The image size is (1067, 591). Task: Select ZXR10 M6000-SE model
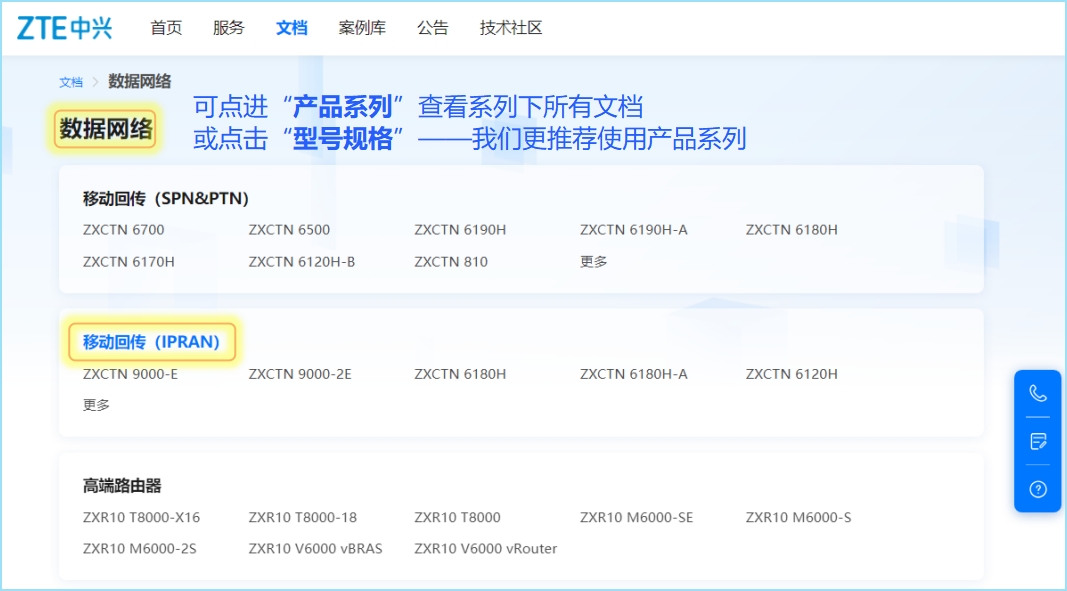pyautogui.click(x=636, y=517)
